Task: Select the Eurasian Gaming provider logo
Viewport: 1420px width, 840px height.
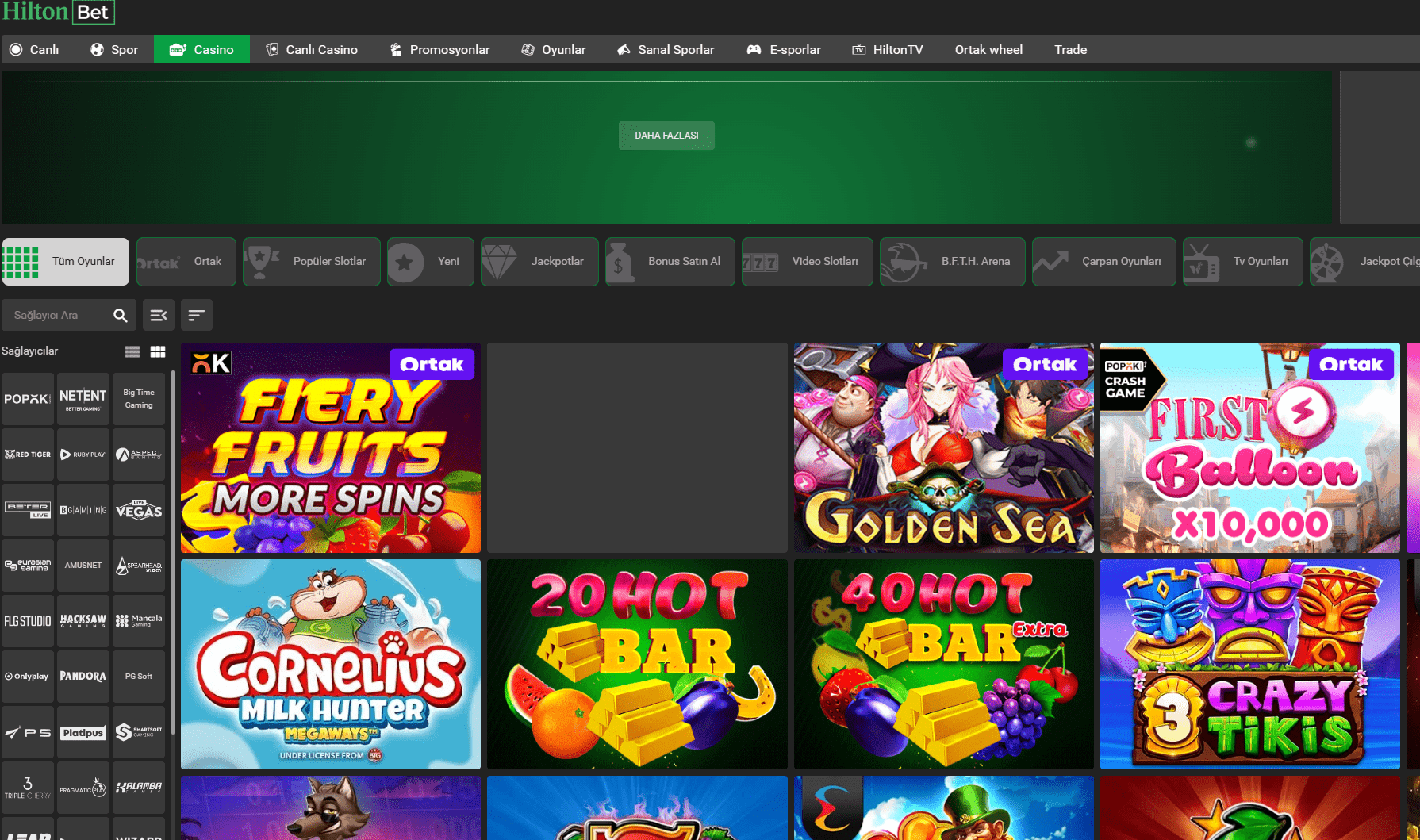Action: [x=28, y=566]
